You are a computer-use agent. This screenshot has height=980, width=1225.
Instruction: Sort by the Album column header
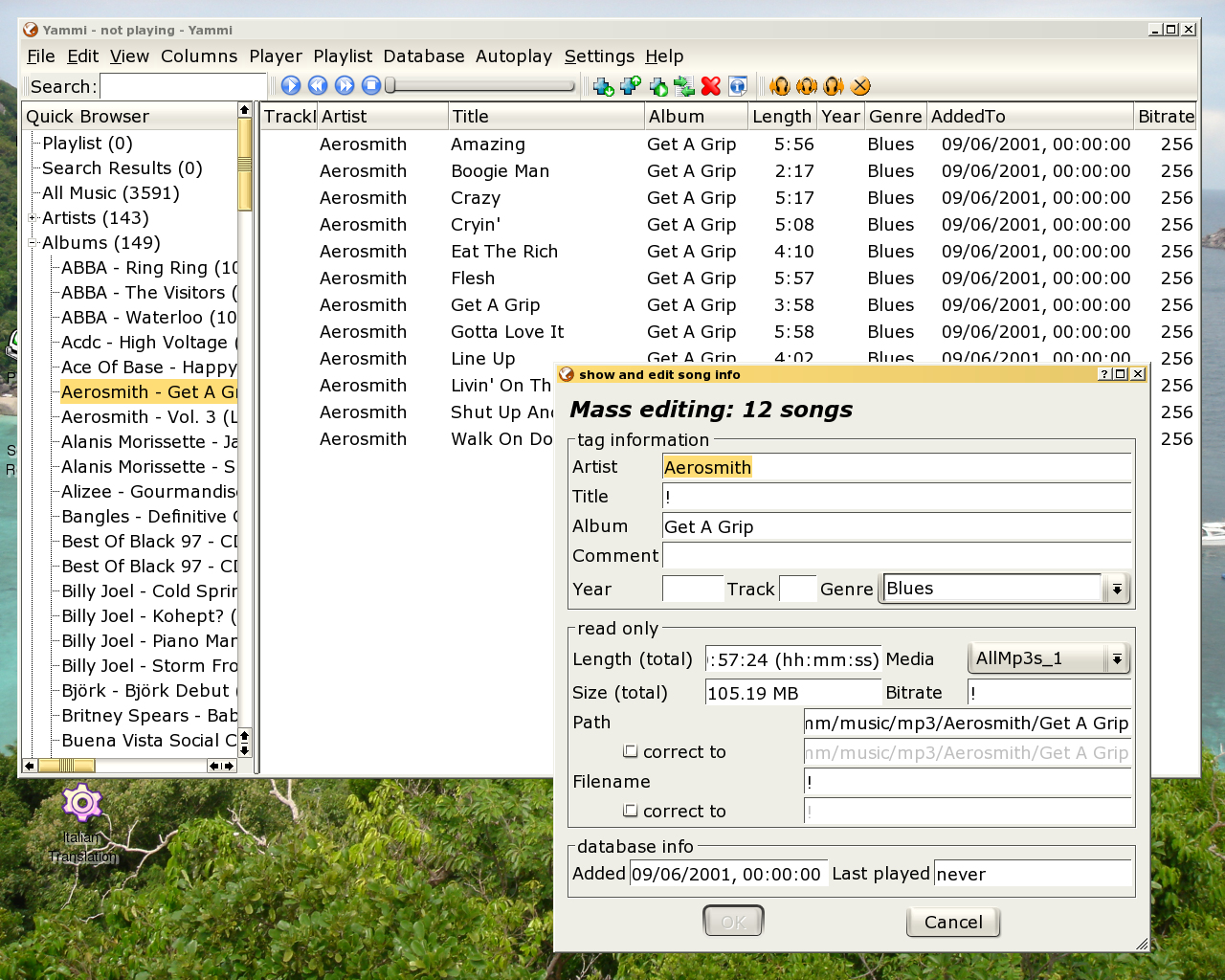click(697, 117)
